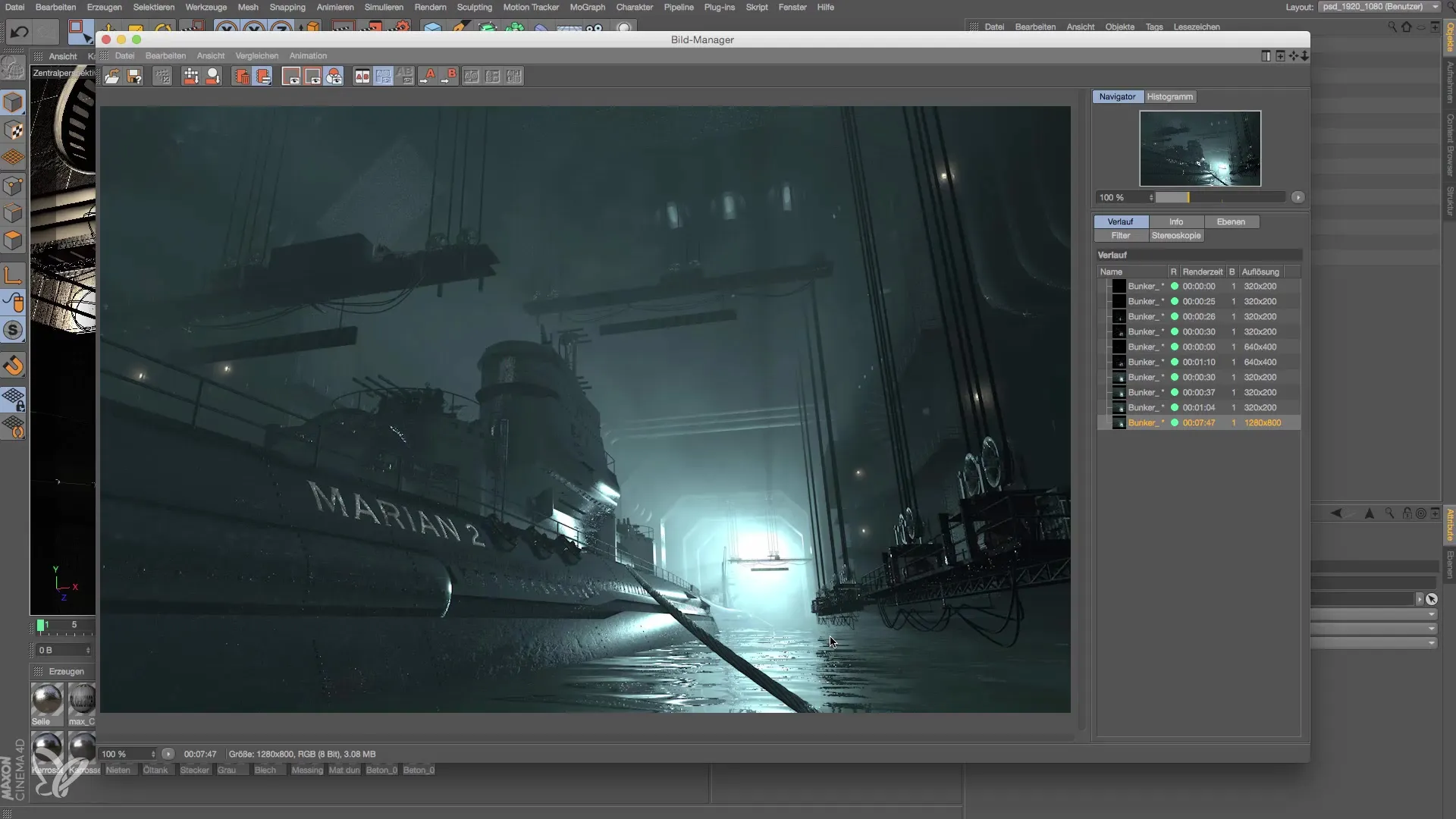
Task: Click the second red-frame eye icon
Action: click(312, 77)
